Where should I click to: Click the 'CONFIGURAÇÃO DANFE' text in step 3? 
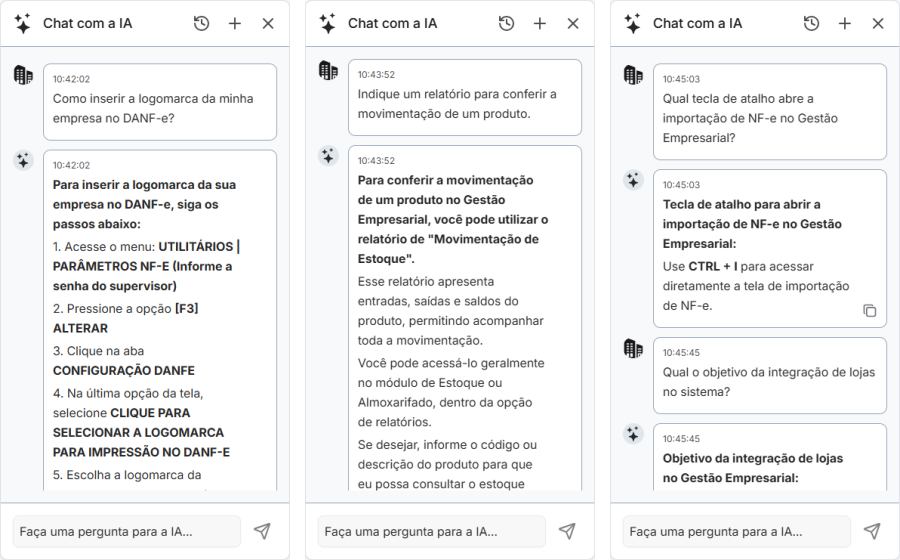[124, 371]
